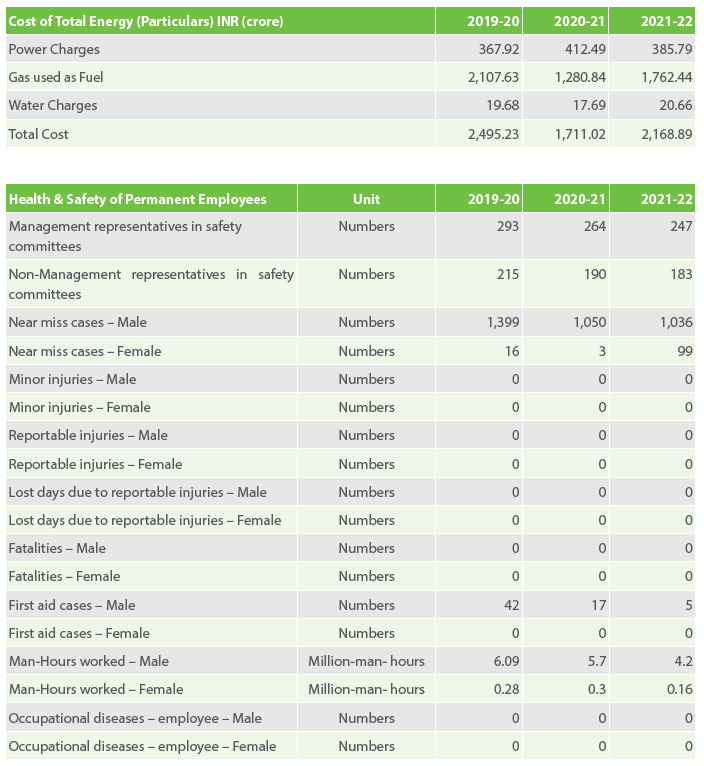Select First aid Male value 5
Viewport: 704px width, 766px height.
click(689, 605)
